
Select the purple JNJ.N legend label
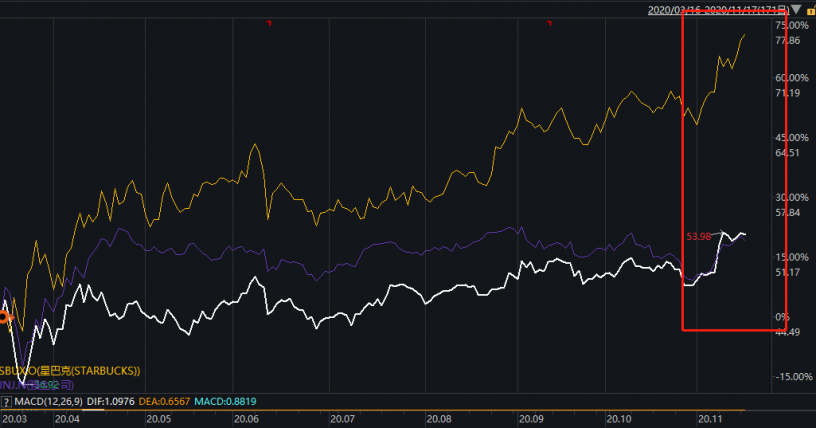[28, 384]
